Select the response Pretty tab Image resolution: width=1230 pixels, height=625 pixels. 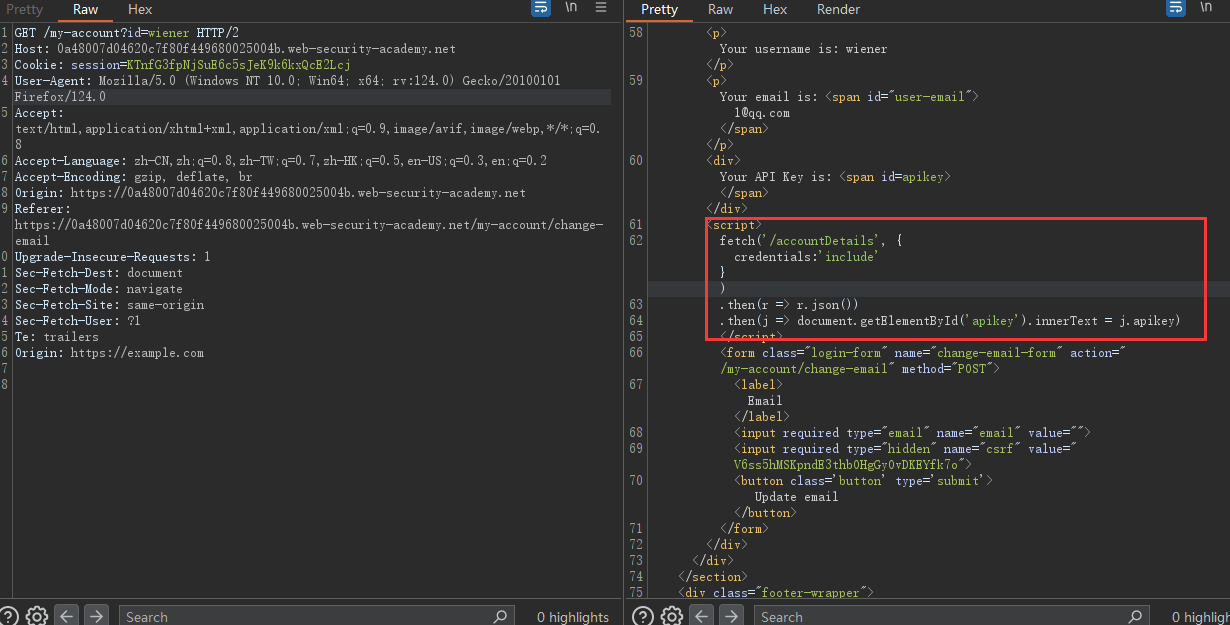coord(659,9)
